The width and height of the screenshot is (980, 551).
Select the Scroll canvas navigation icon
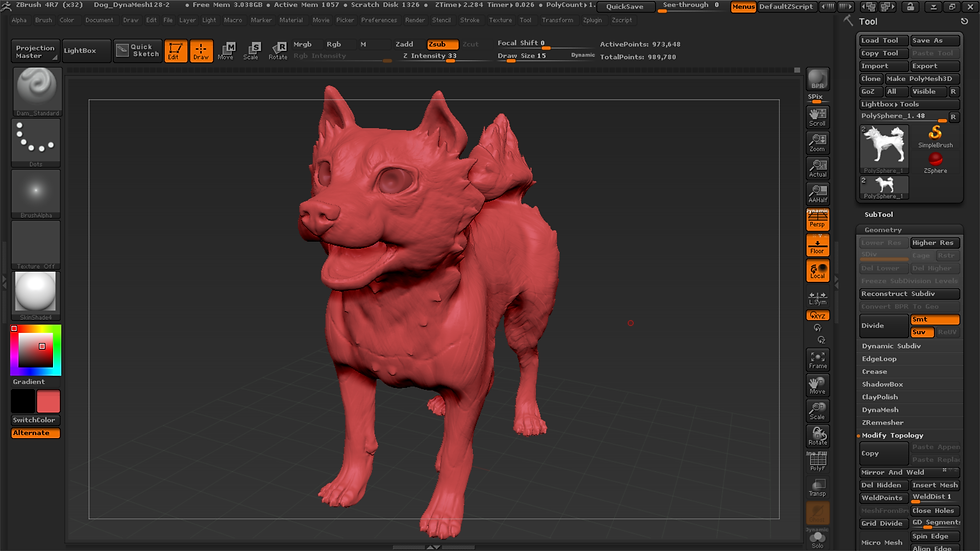pyautogui.click(x=818, y=116)
